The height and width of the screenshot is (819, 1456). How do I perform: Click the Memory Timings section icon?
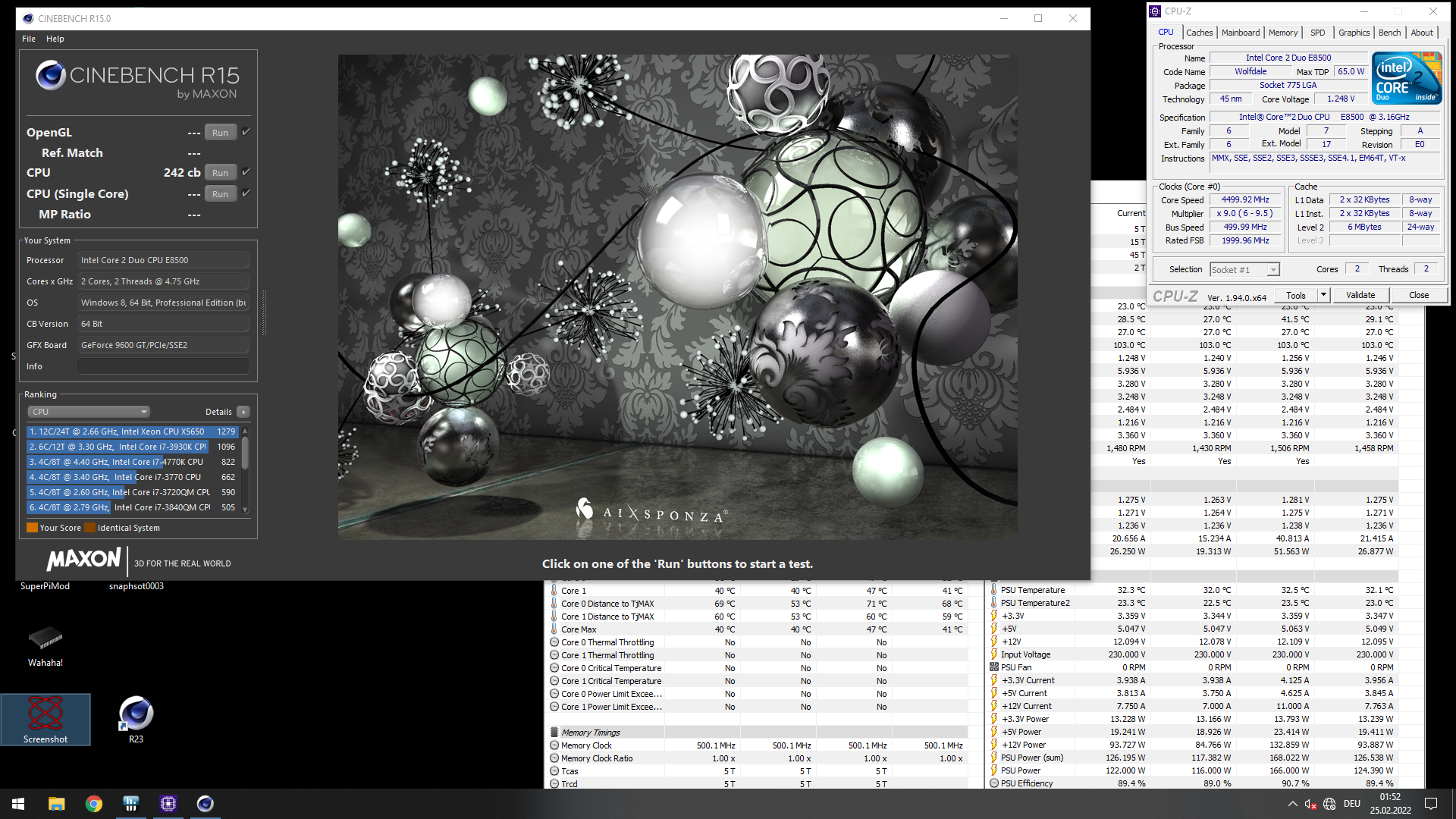coord(554,733)
